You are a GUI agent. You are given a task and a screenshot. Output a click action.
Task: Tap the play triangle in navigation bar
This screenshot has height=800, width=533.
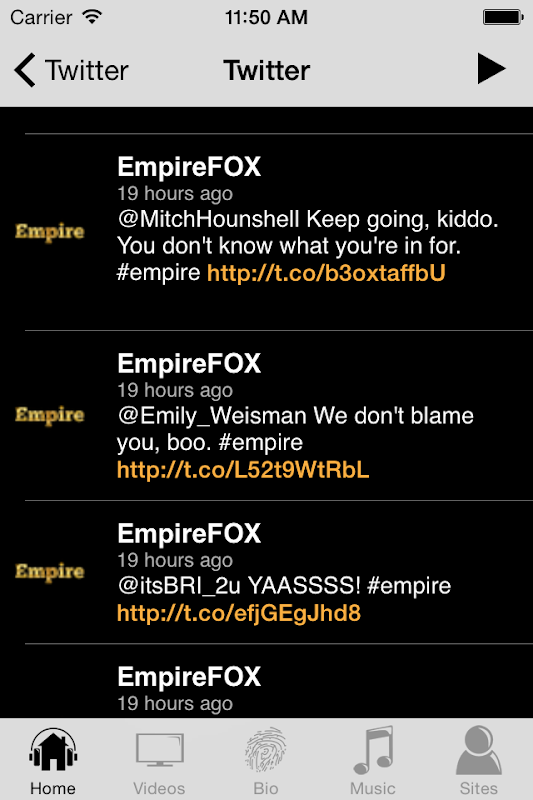[491, 69]
